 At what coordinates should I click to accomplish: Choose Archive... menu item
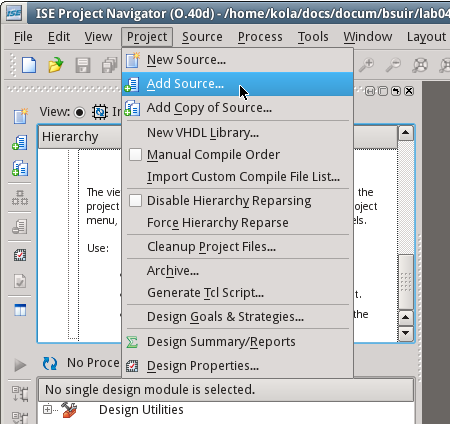click(237, 271)
